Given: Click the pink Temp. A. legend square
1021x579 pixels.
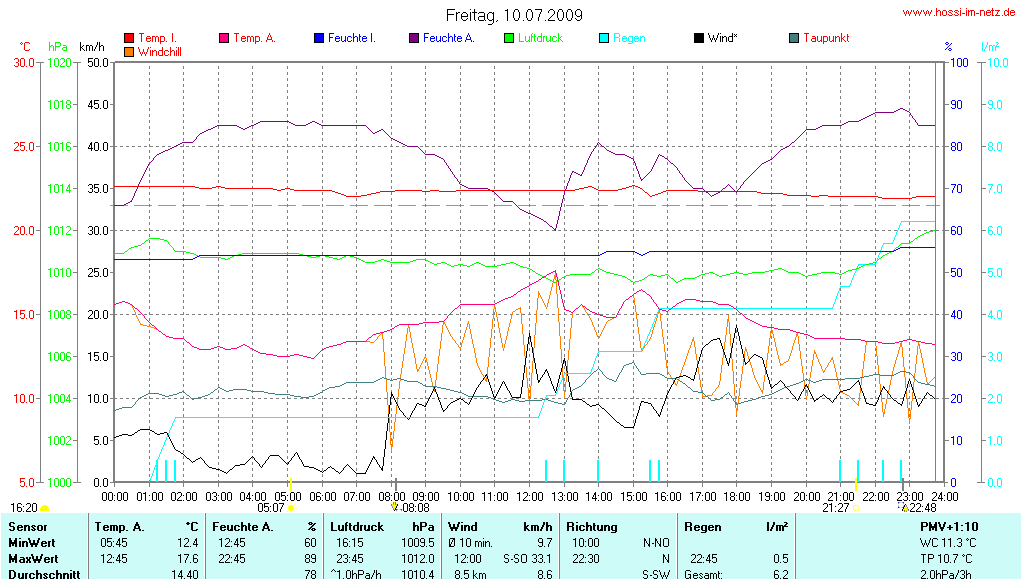Looking at the screenshot, I should [224, 38].
